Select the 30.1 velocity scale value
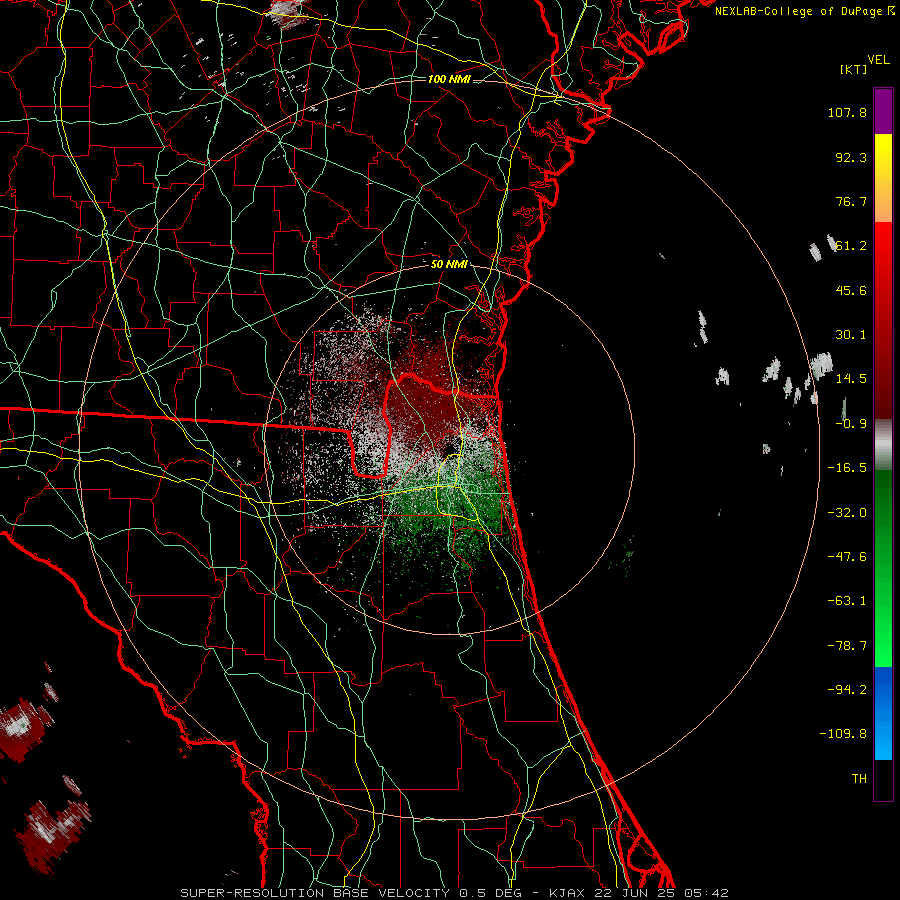900x900 pixels. (x=851, y=335)
